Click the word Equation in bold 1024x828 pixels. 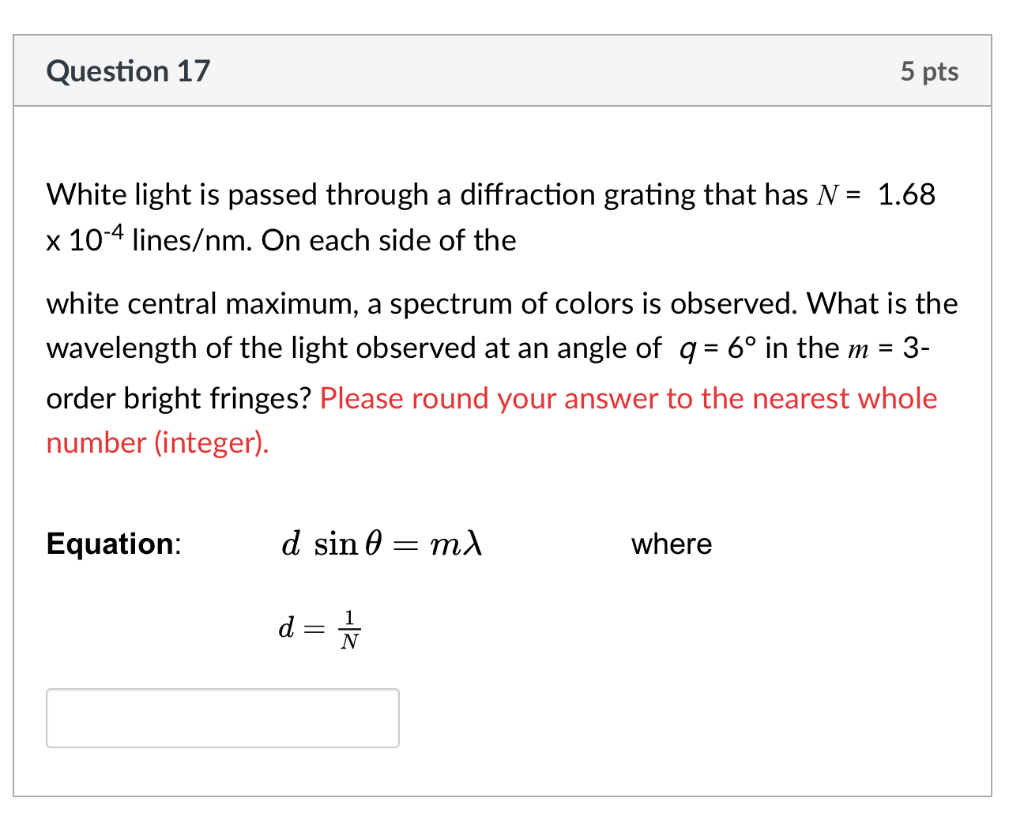[113, 543]
